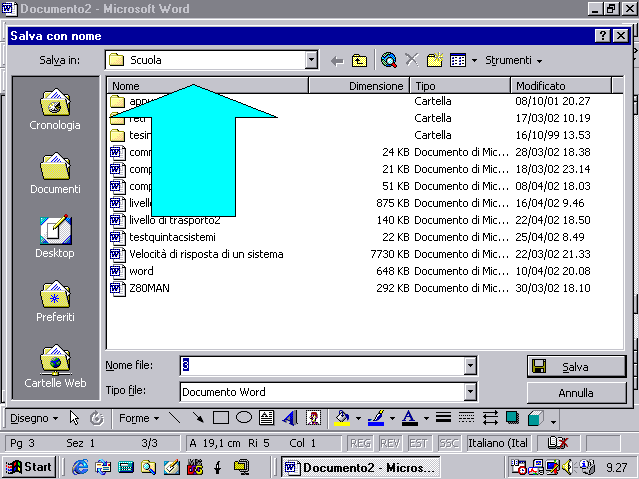
Task: Select the Arrow drawing tool
Action: [x=198, y=418]
